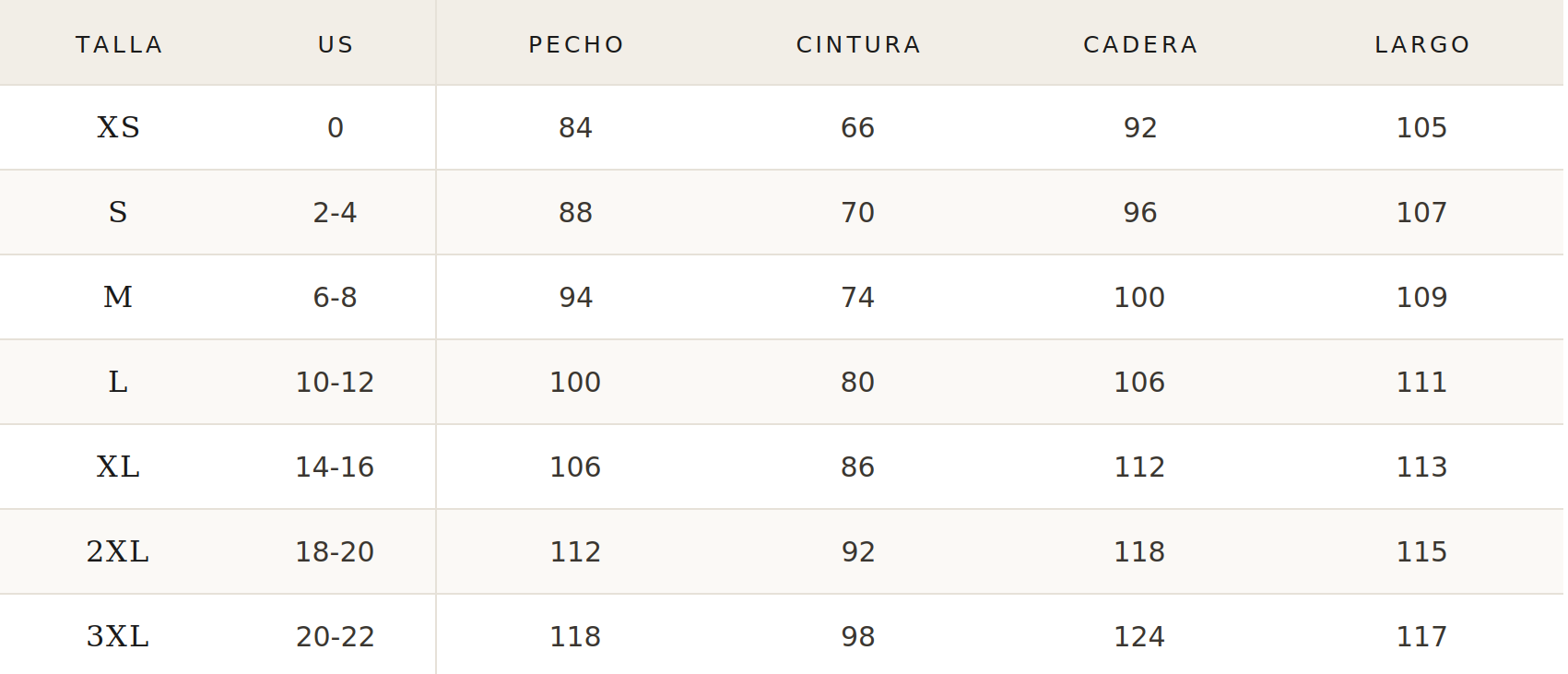The width and height of the screenshot is (1568, 674).
Task: Click the CADERA column header
Action: pos(1140,44)
